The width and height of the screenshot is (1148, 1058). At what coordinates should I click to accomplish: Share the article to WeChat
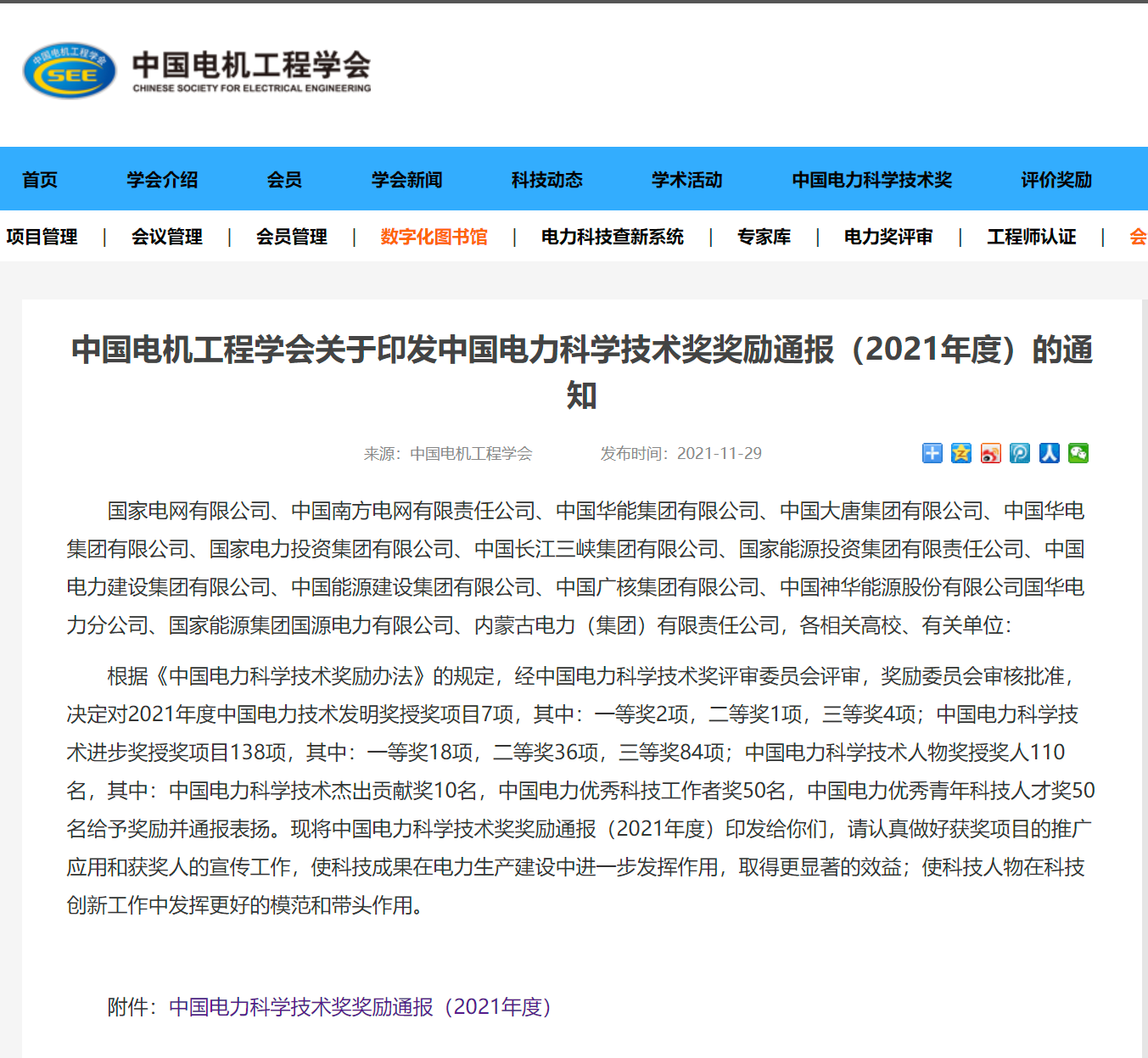tap(1078, 453)
